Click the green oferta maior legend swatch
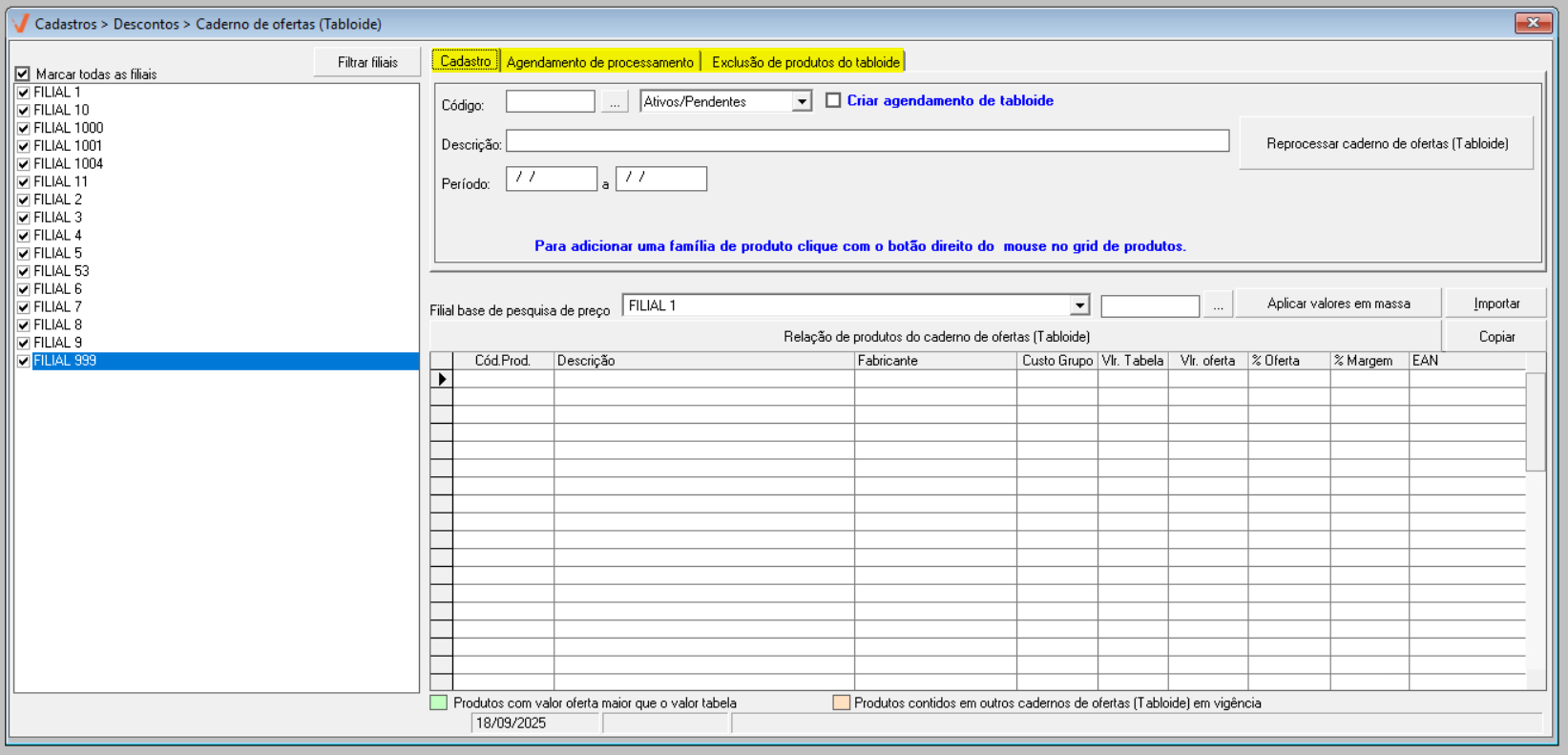Viewport: 1568px width, 755px height. point(439,703)
